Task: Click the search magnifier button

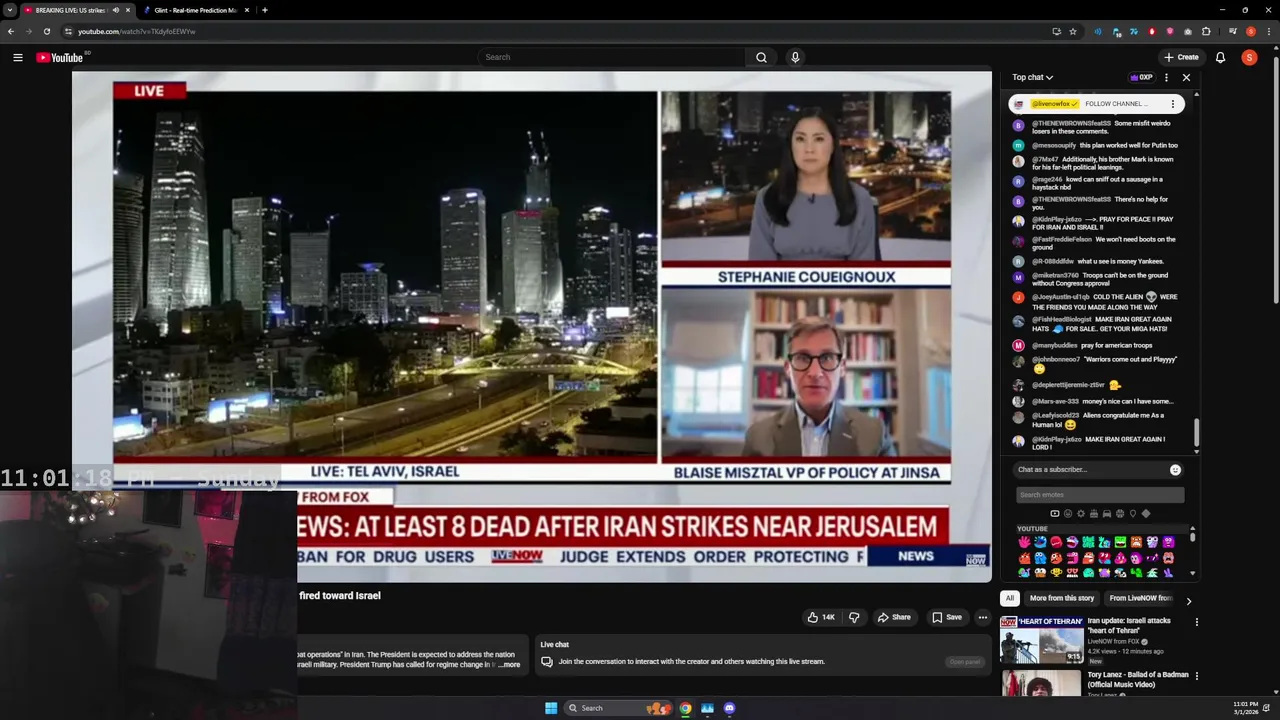Action: [761, 57]
